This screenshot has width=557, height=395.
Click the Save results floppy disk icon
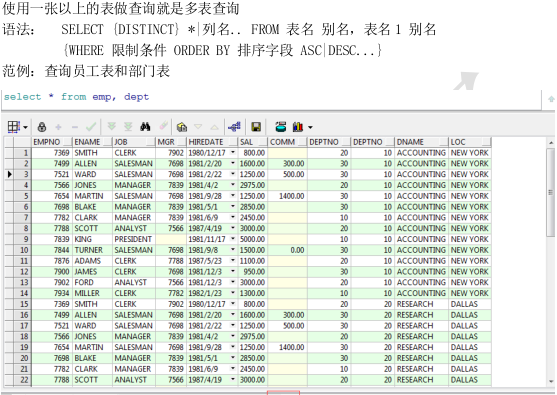click(x=256, y=127)
